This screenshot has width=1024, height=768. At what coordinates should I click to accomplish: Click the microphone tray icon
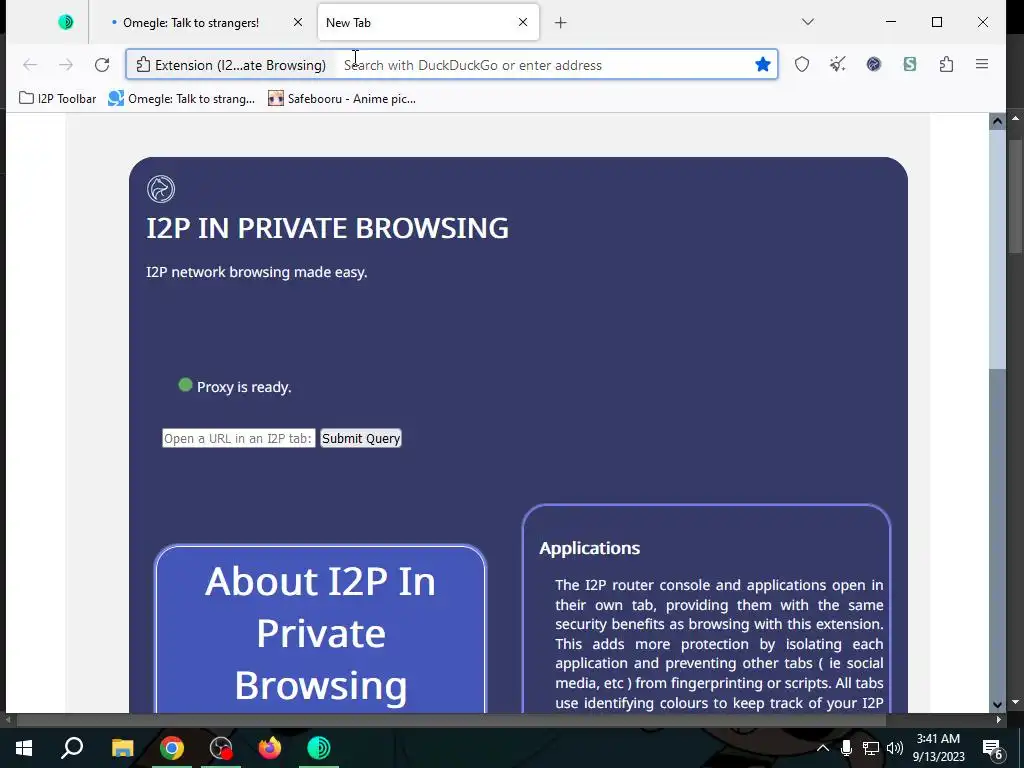coord(846,748)
